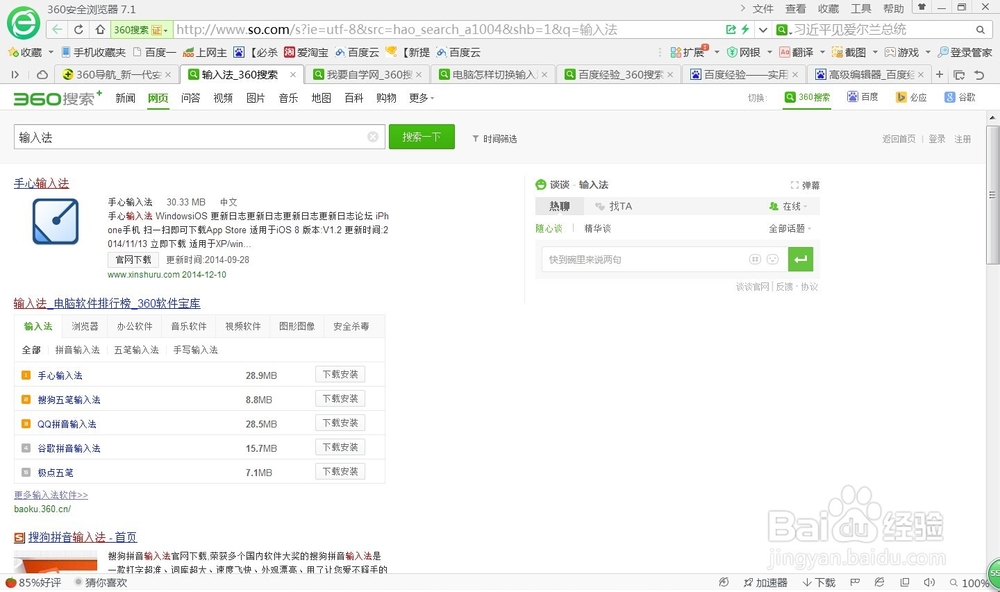The height and width of the screenshot is (592, 1000).
Task: Open 下载 downloads in status bar
Action: pyautogui.click(x=819, y=582)
